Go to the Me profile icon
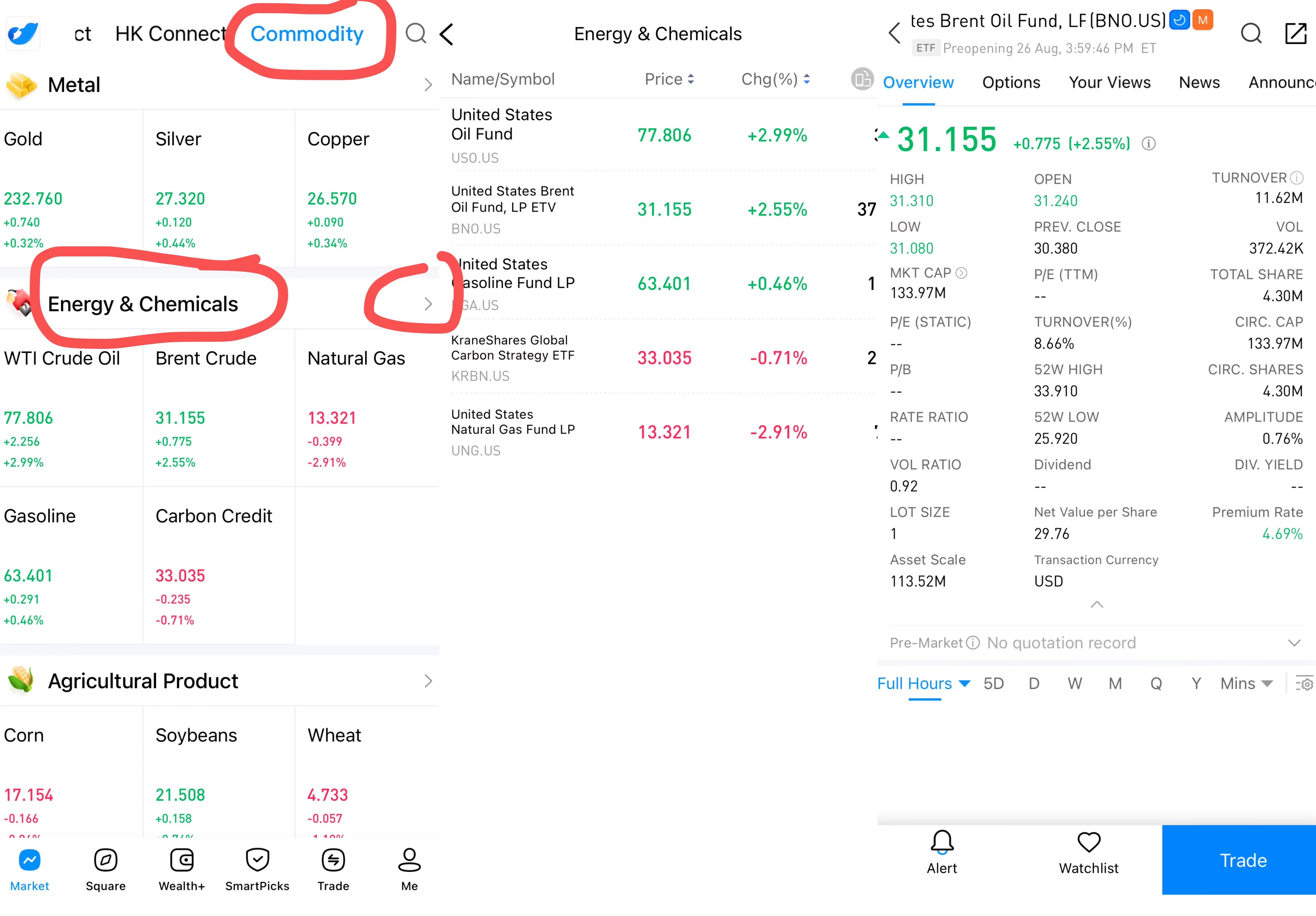 click(409, 860)
